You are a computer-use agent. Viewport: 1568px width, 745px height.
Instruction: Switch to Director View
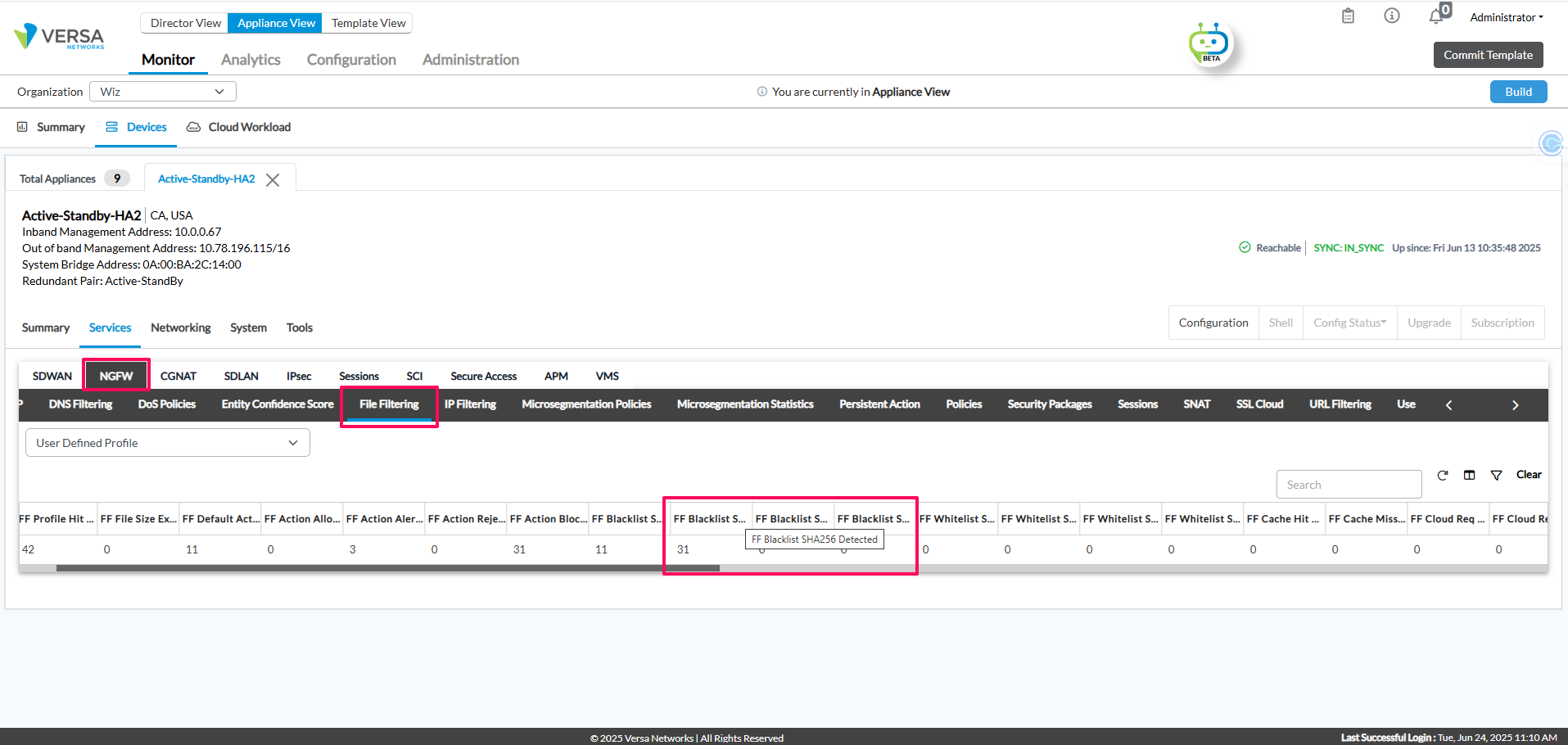185,23
